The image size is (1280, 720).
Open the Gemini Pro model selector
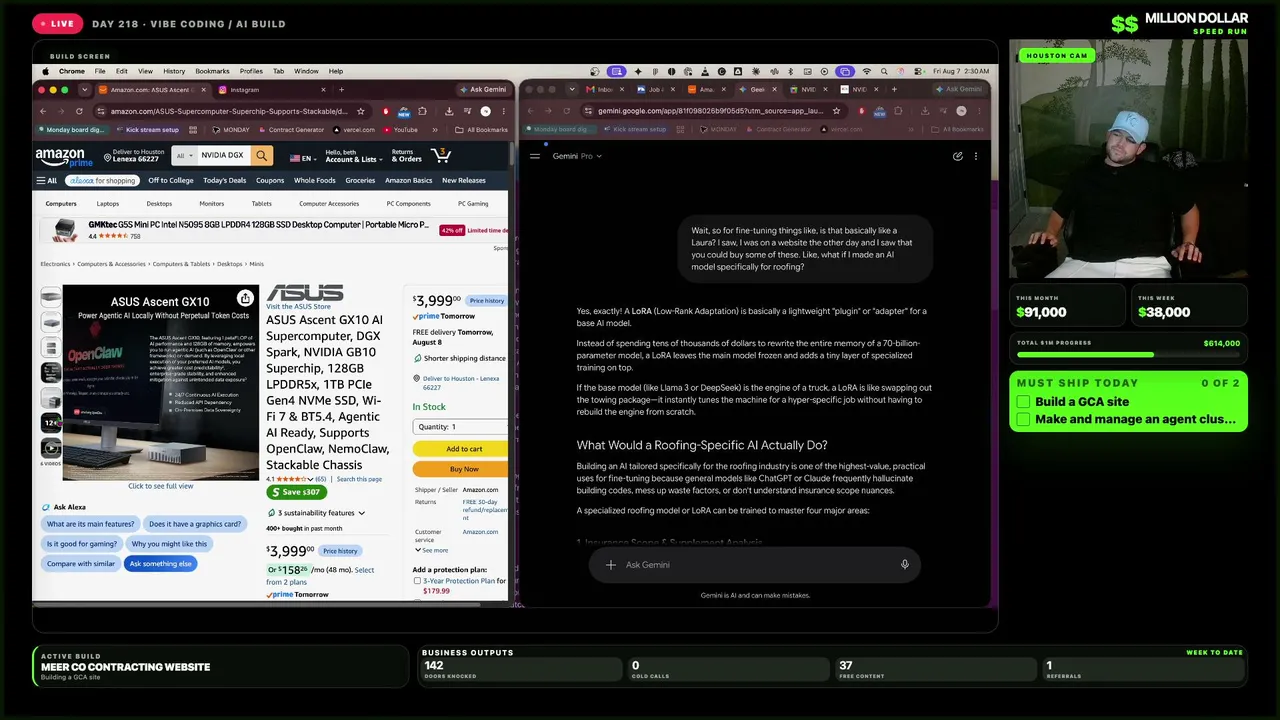click(577, 156)
